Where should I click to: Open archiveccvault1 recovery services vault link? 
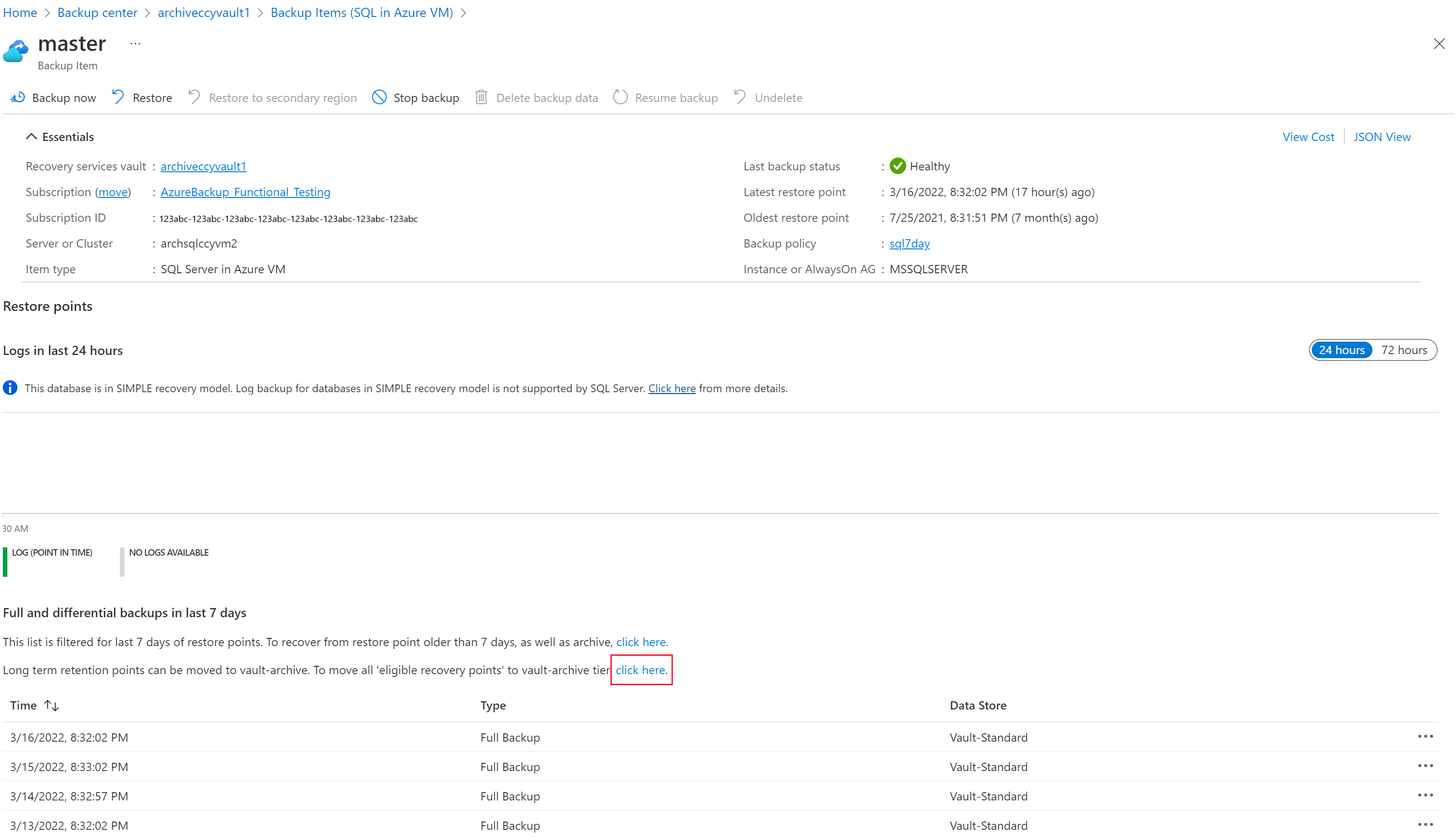coord(203,166)
